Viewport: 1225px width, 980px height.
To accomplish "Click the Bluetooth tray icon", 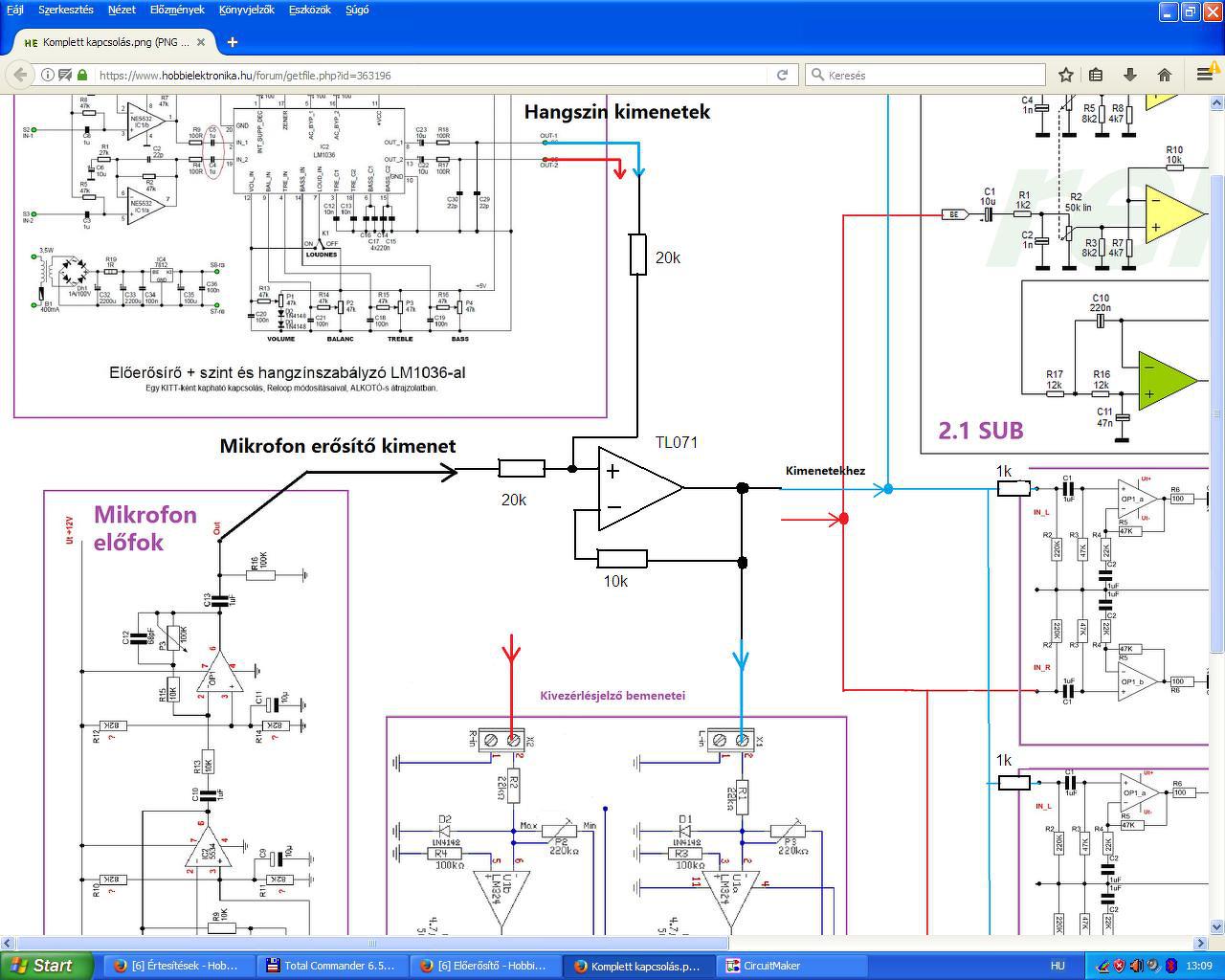I will (x=1169, y=966).
